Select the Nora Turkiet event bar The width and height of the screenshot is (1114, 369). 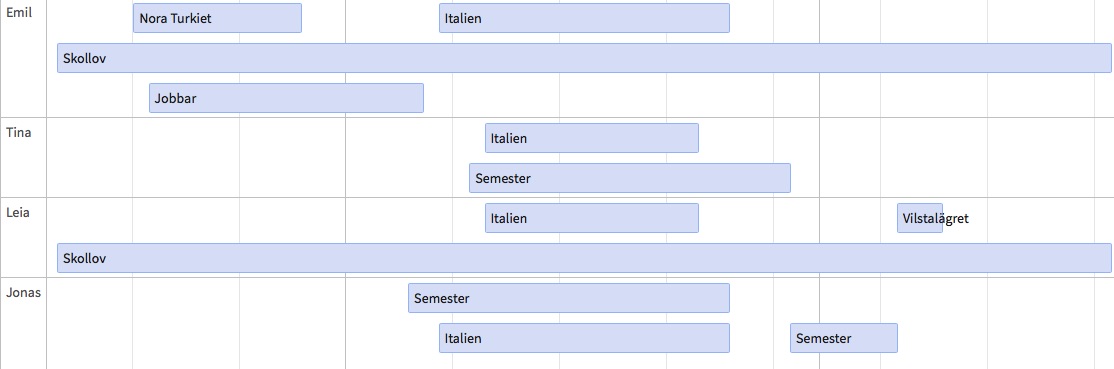[217, 18]
